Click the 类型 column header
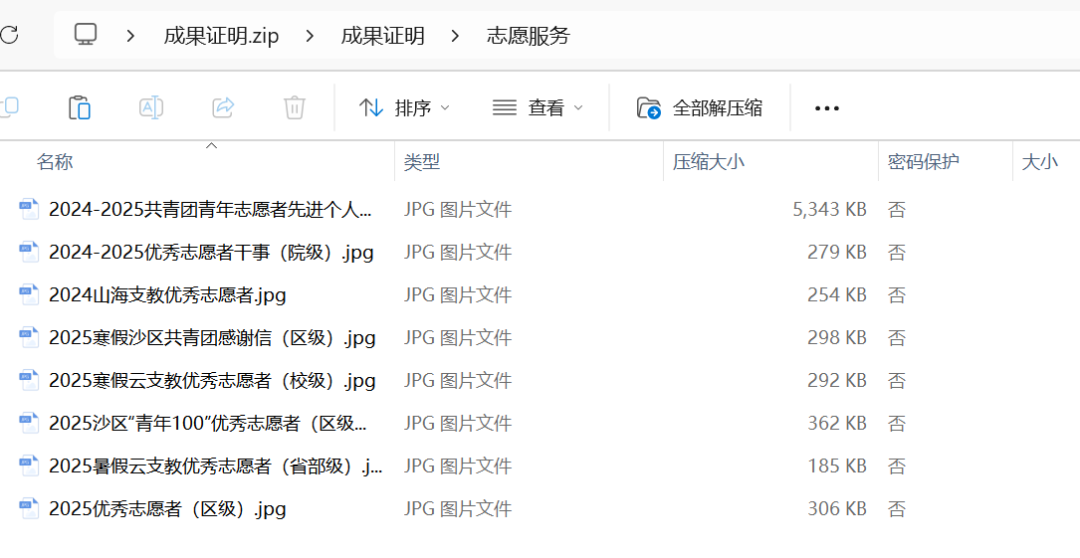 point(422,162)
